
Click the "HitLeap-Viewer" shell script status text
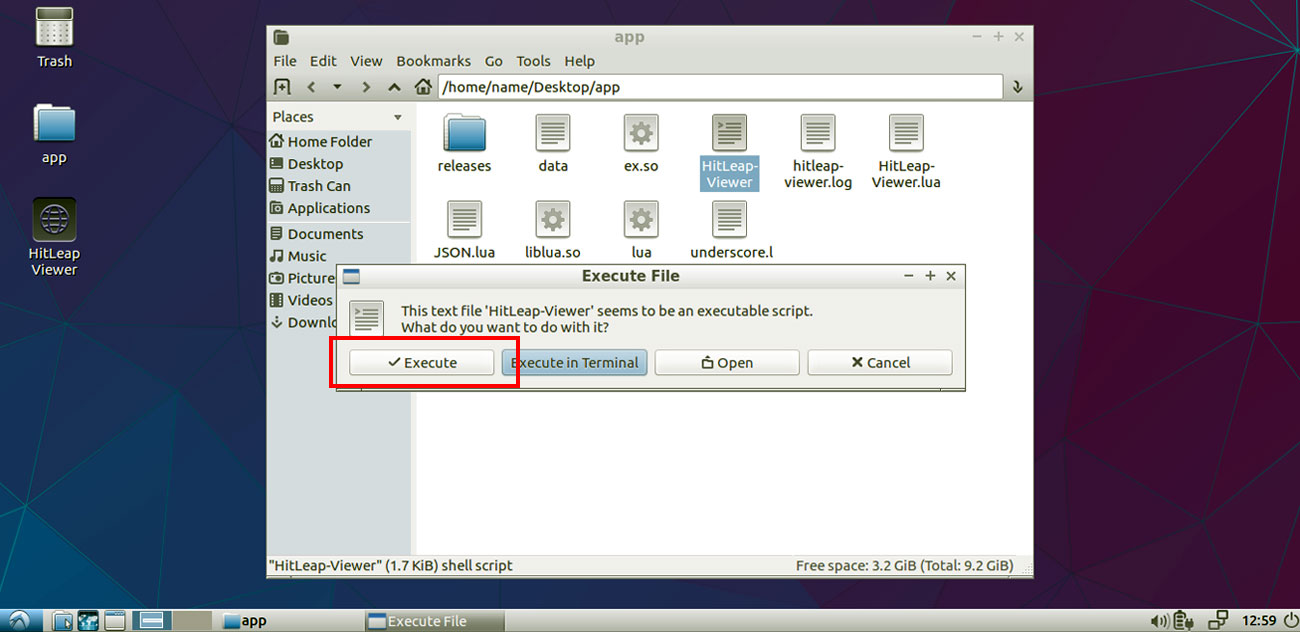(390, 565)
